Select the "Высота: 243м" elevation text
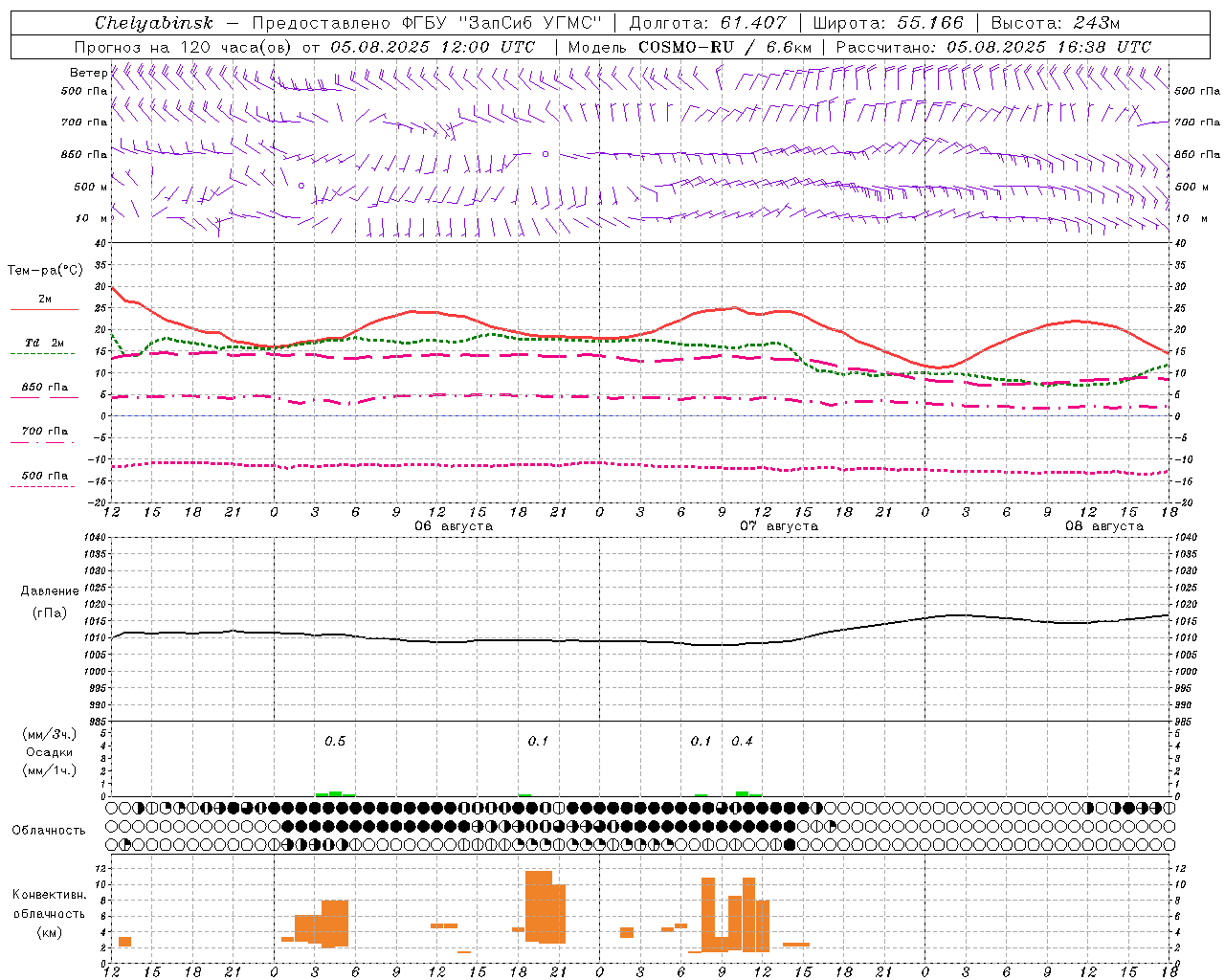 point(1056,23)
